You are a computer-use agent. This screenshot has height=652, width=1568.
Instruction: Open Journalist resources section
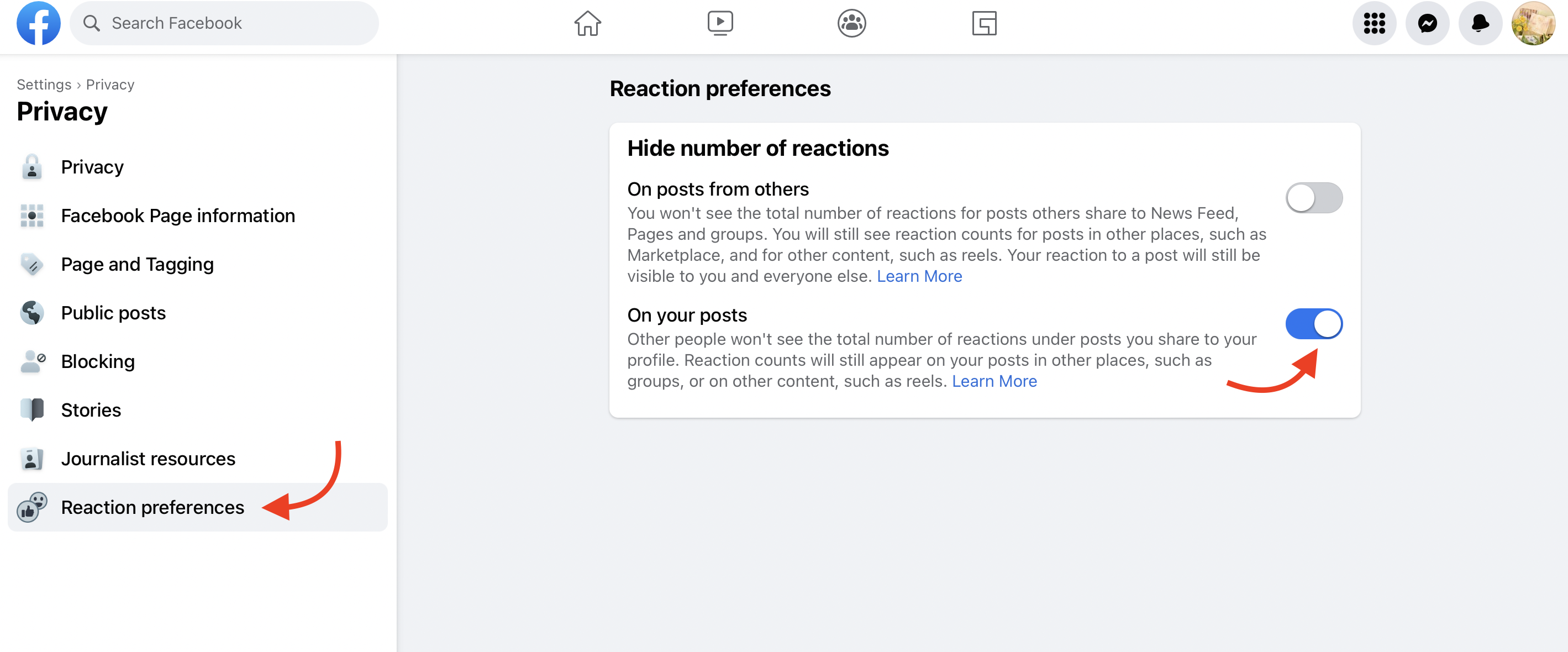click(x=148, y=459)
